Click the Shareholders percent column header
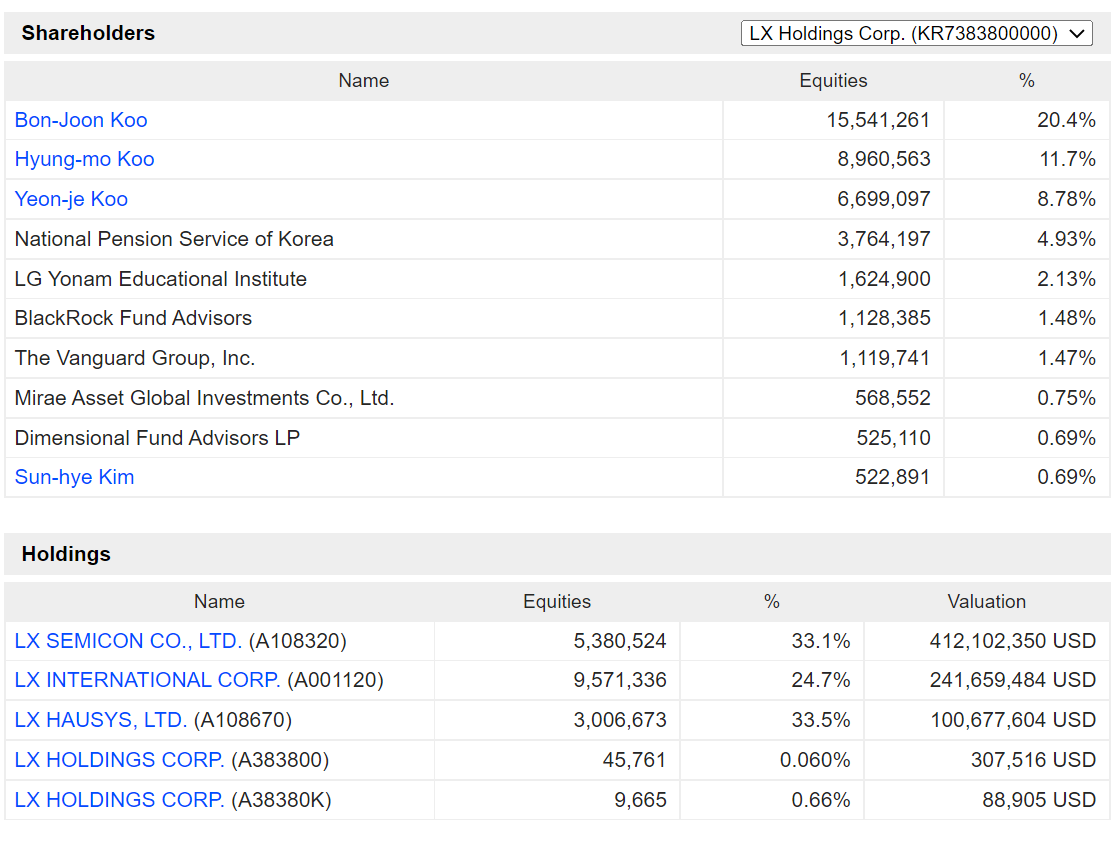This screenshot has height=841, width=1112. coord(1026,80)
